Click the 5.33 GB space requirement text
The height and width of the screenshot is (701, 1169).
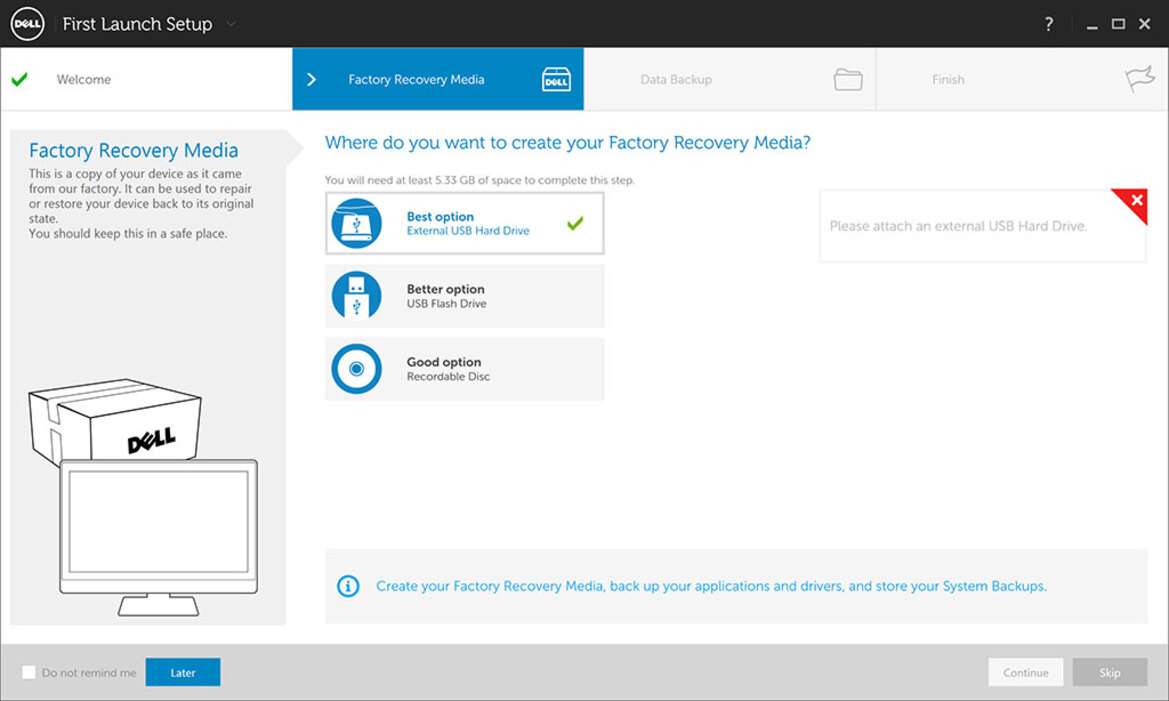click(x=479, y=180)
